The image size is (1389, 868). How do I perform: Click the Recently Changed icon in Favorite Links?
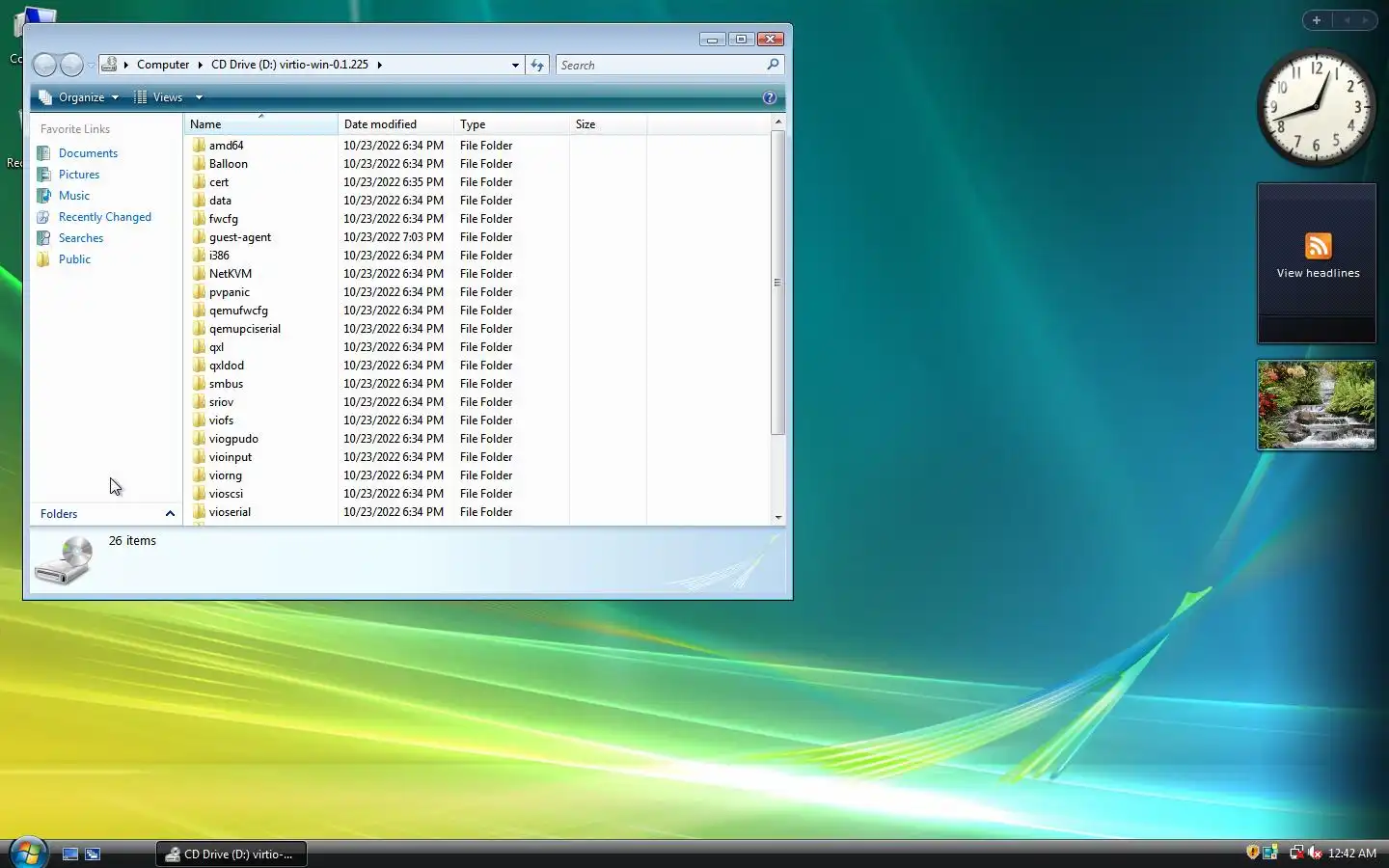(x=43, y=217)
